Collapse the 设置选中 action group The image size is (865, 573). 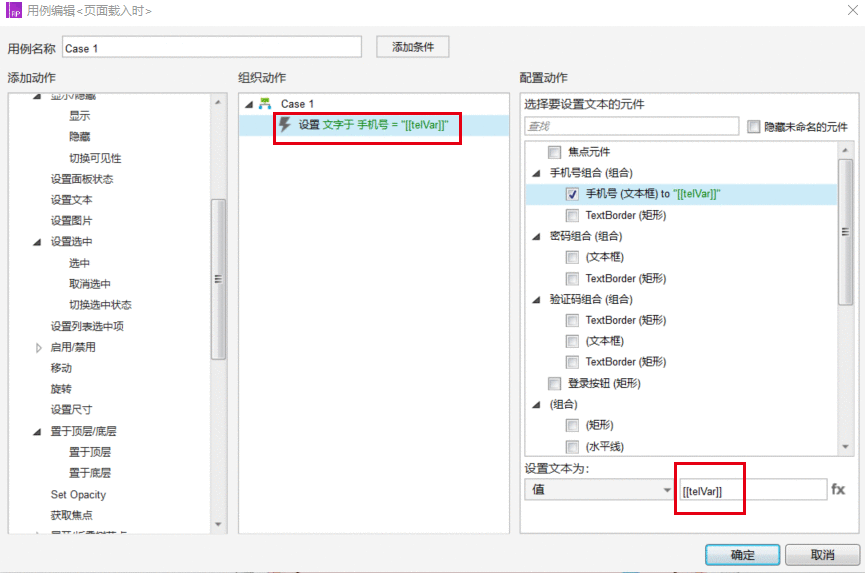[37, 242]
